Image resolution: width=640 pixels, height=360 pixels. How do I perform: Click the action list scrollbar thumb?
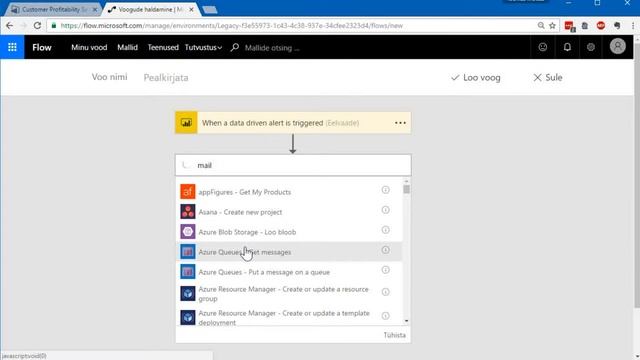coord(406,189)
